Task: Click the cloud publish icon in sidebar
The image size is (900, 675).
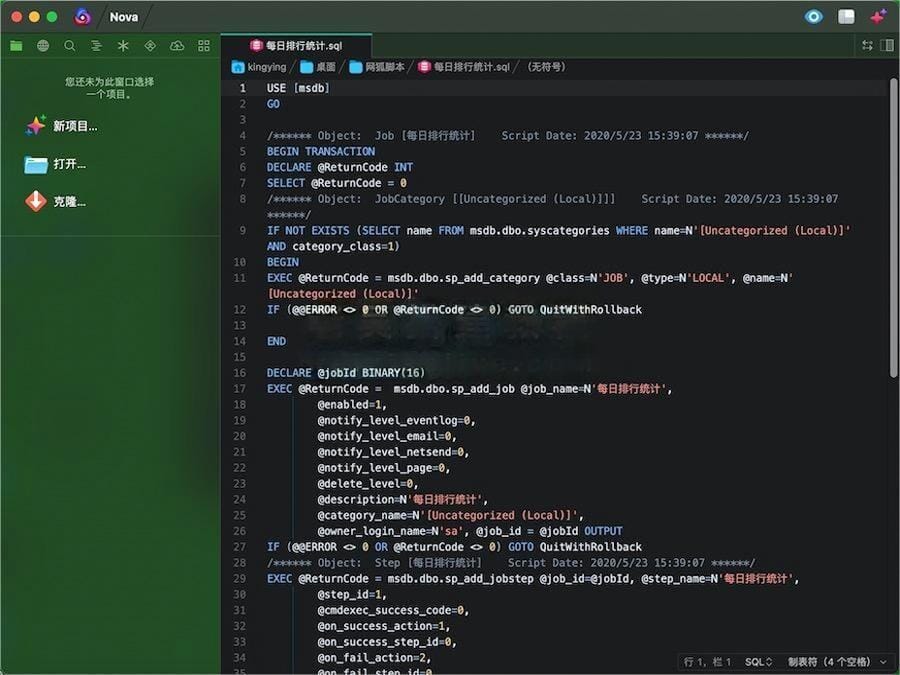Action: click(177, 46)
